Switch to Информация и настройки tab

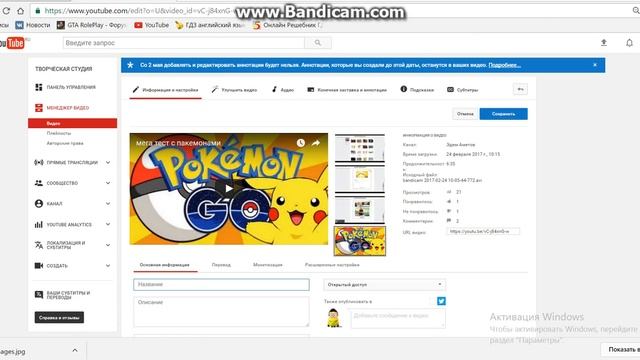tap(165, 90)
